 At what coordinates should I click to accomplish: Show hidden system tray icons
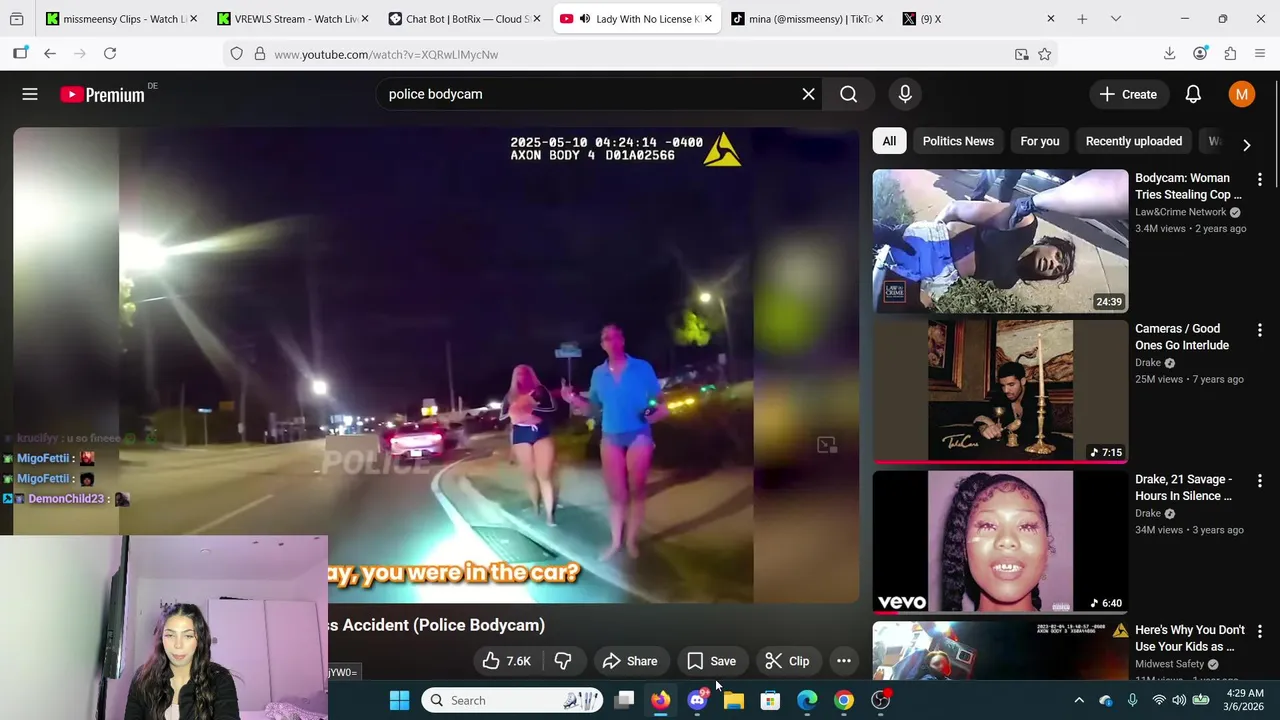coord(1079,700)
